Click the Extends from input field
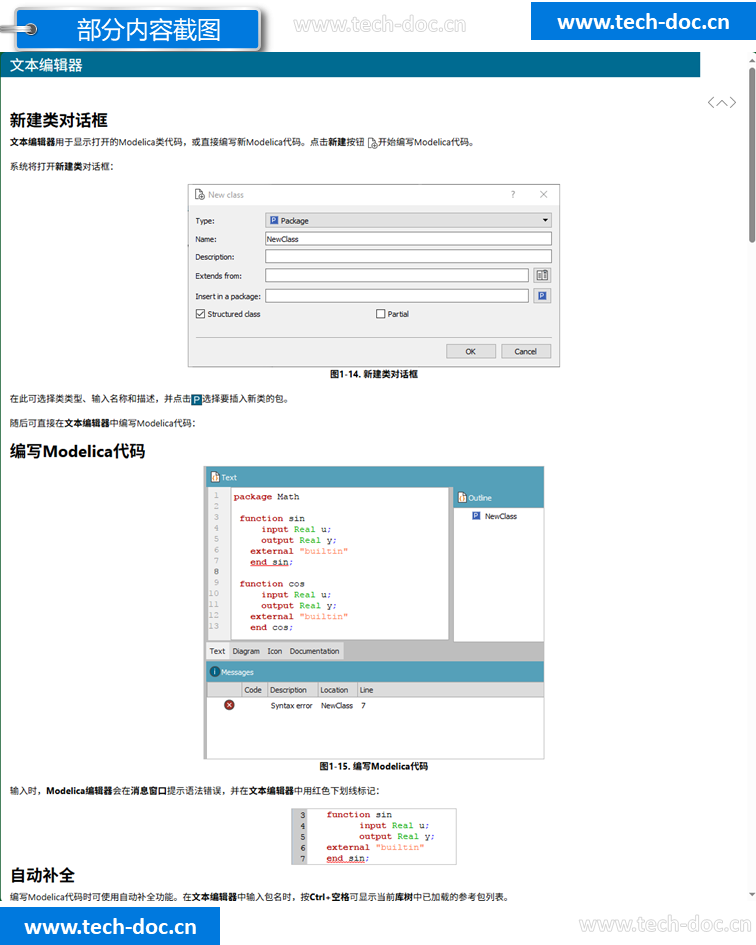 [397, 275]
